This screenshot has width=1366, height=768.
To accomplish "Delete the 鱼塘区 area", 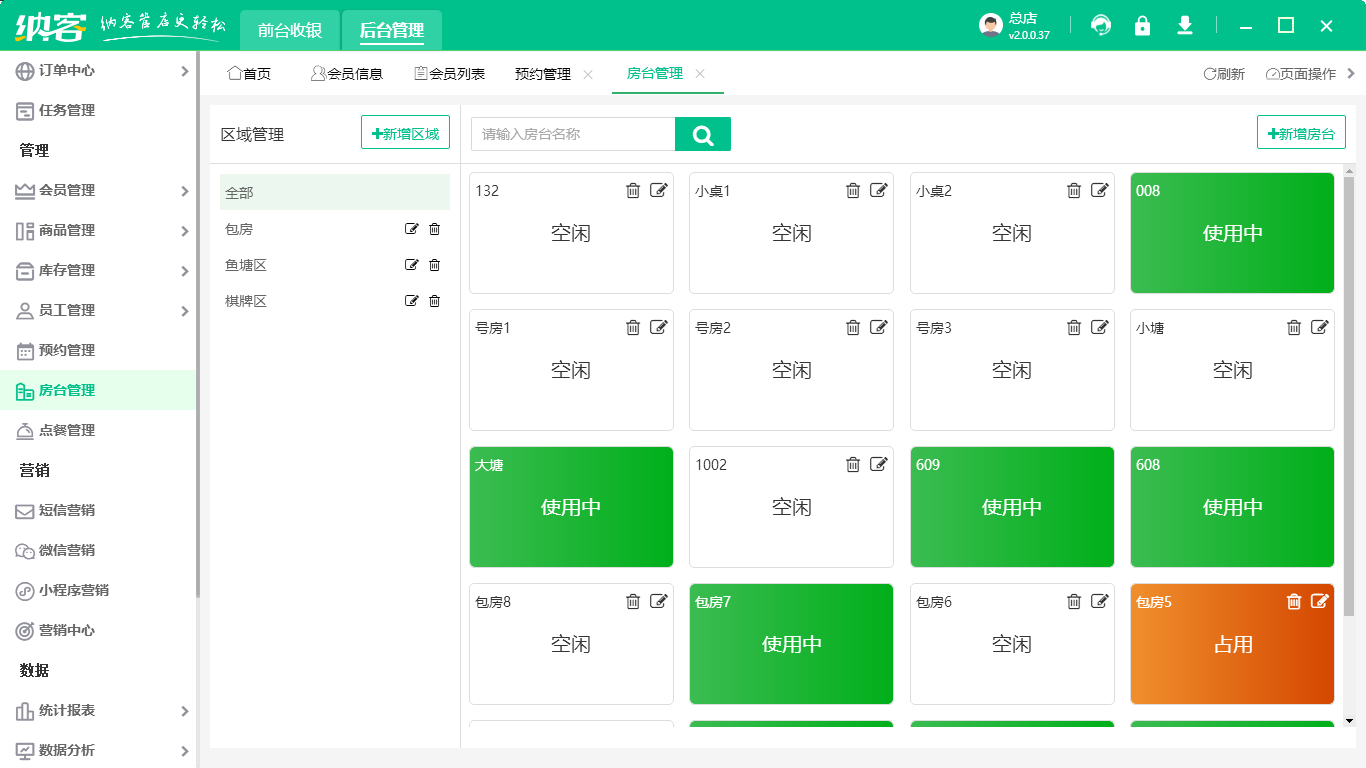I will click(434, 265).
